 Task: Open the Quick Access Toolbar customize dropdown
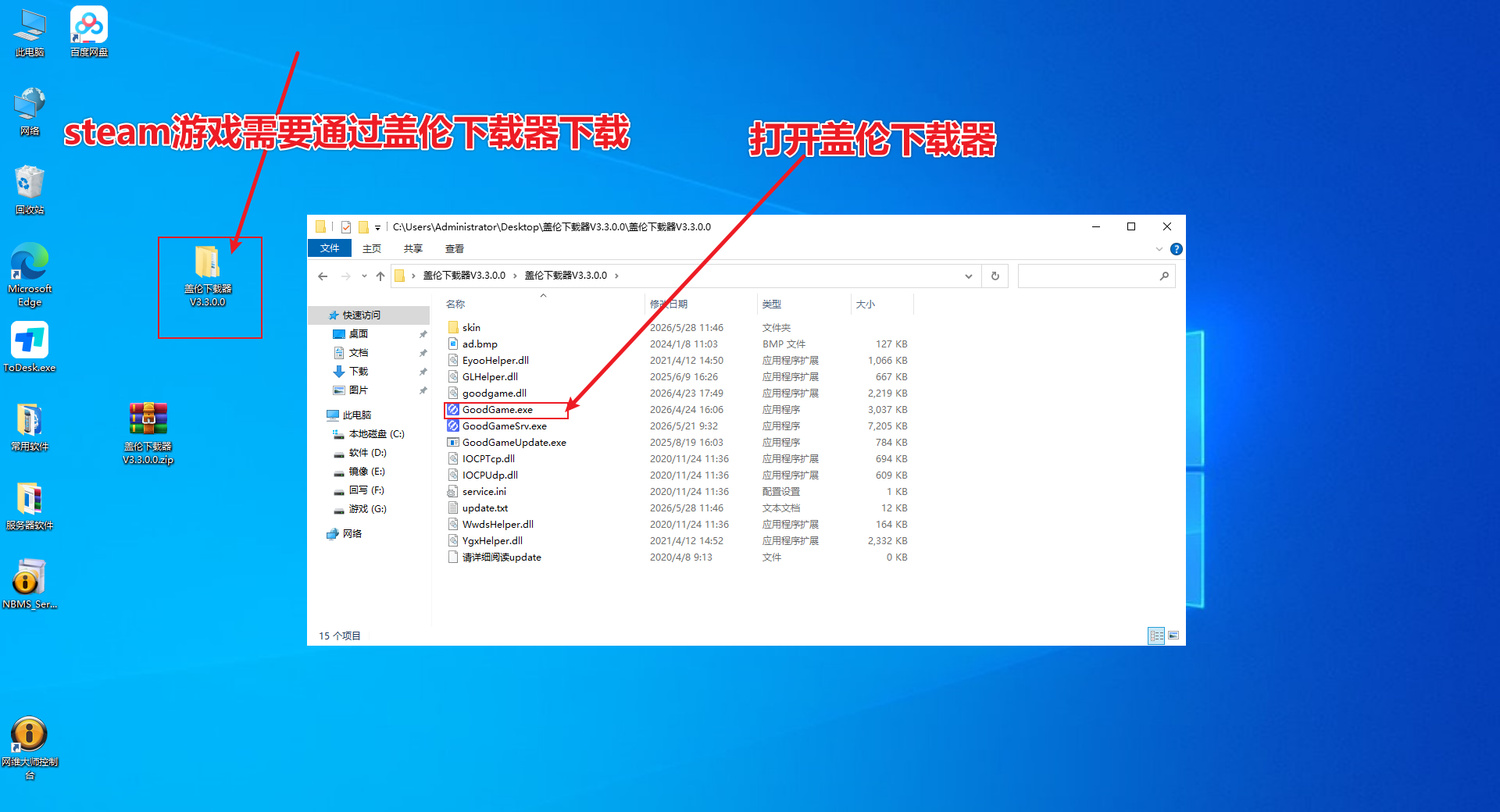coord(377,227)
